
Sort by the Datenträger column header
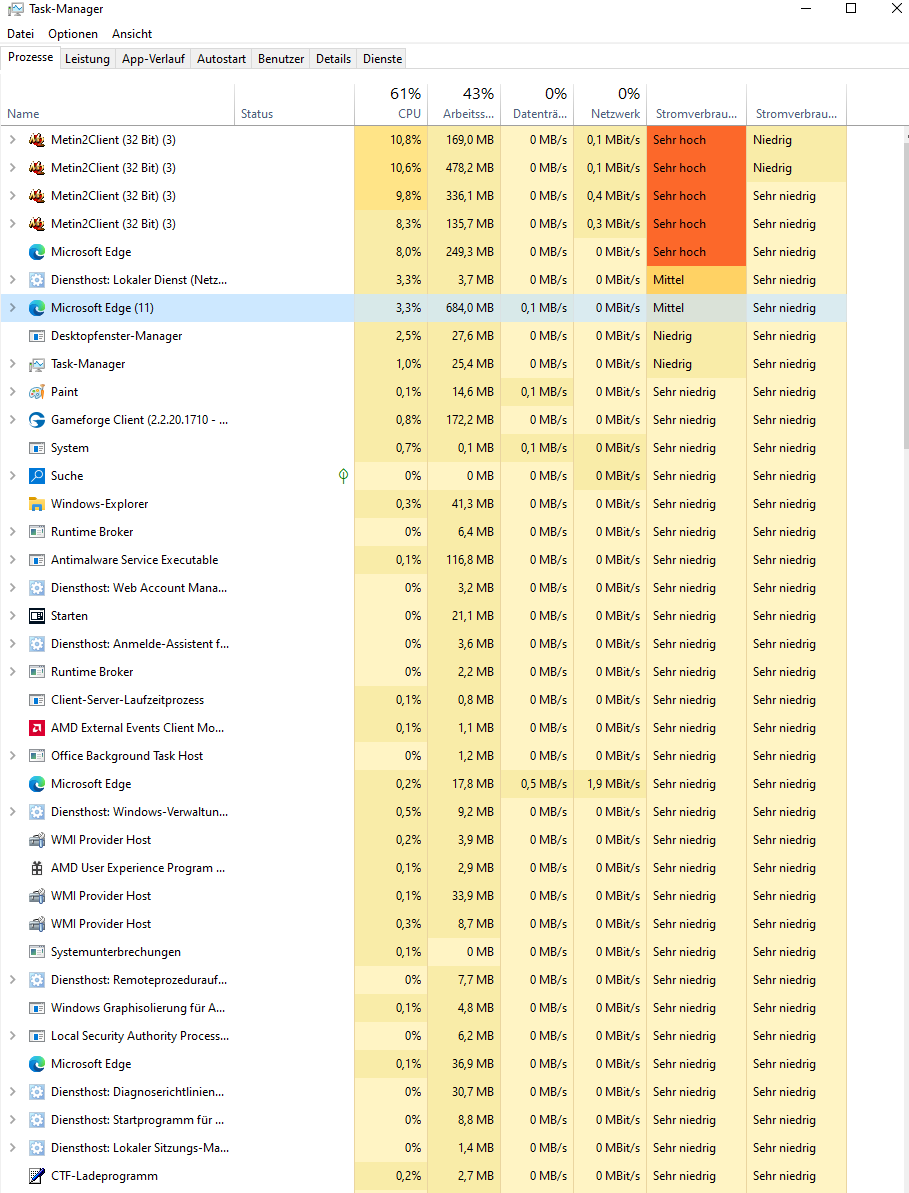tap(537, 103)
